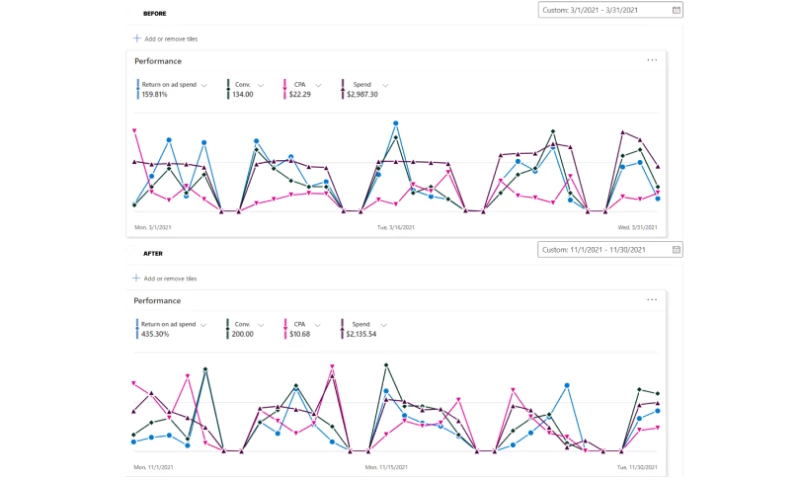The height and width of the screenshot is (480, 800).
Task: Expand the Conv. 200.00 metric dropdown
Action: pyautogui.click(x=261, y=324)
